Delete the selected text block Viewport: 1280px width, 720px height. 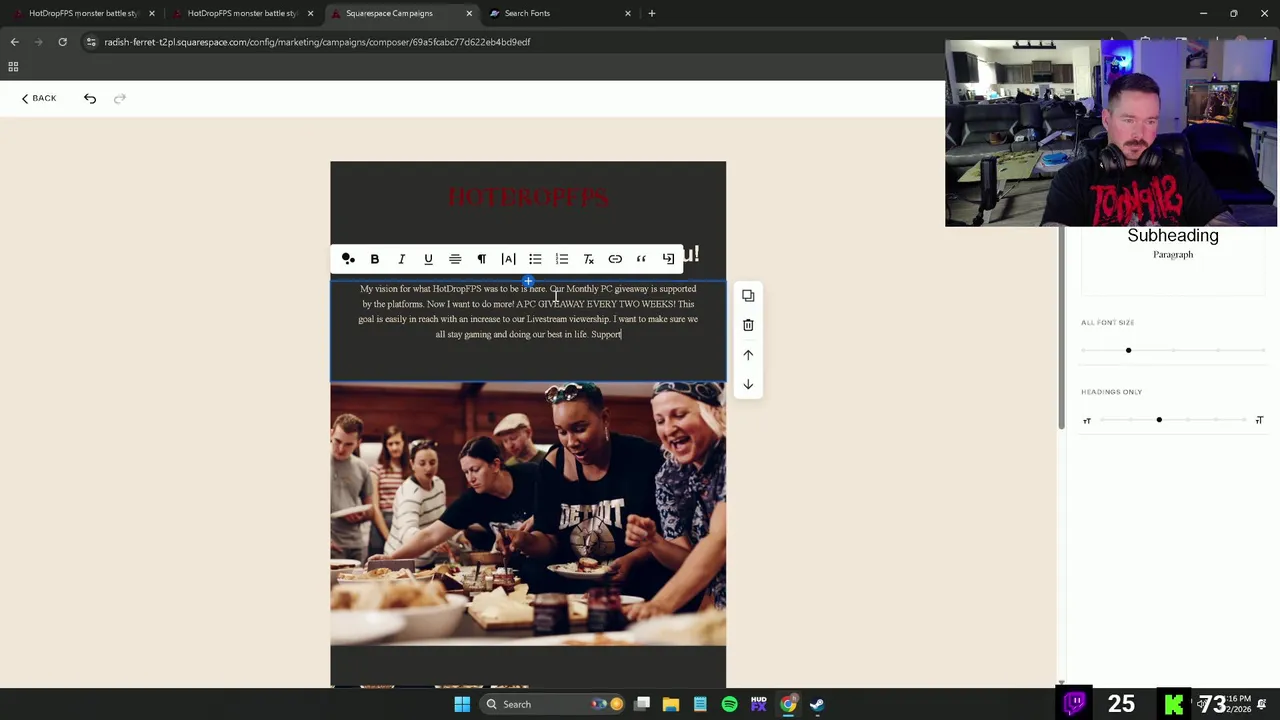(748, 325)
